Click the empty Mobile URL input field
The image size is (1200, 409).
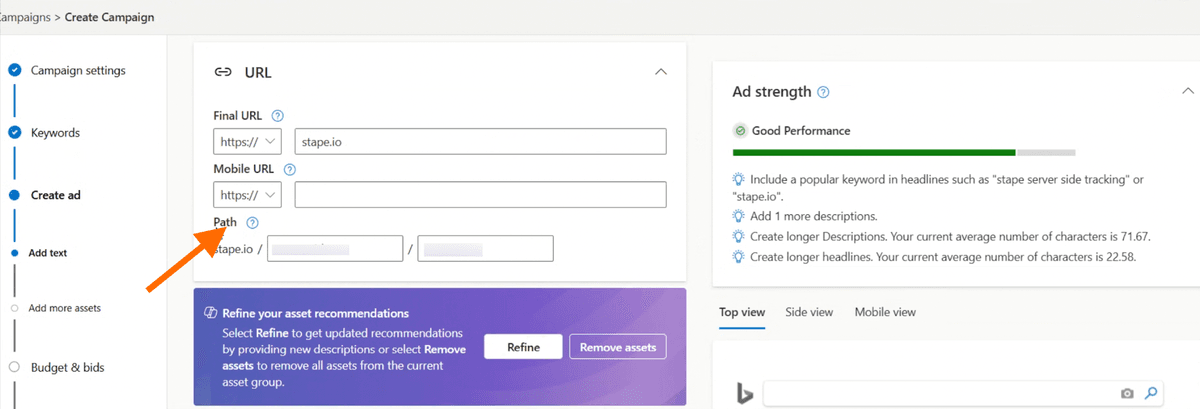pos(480,195)
